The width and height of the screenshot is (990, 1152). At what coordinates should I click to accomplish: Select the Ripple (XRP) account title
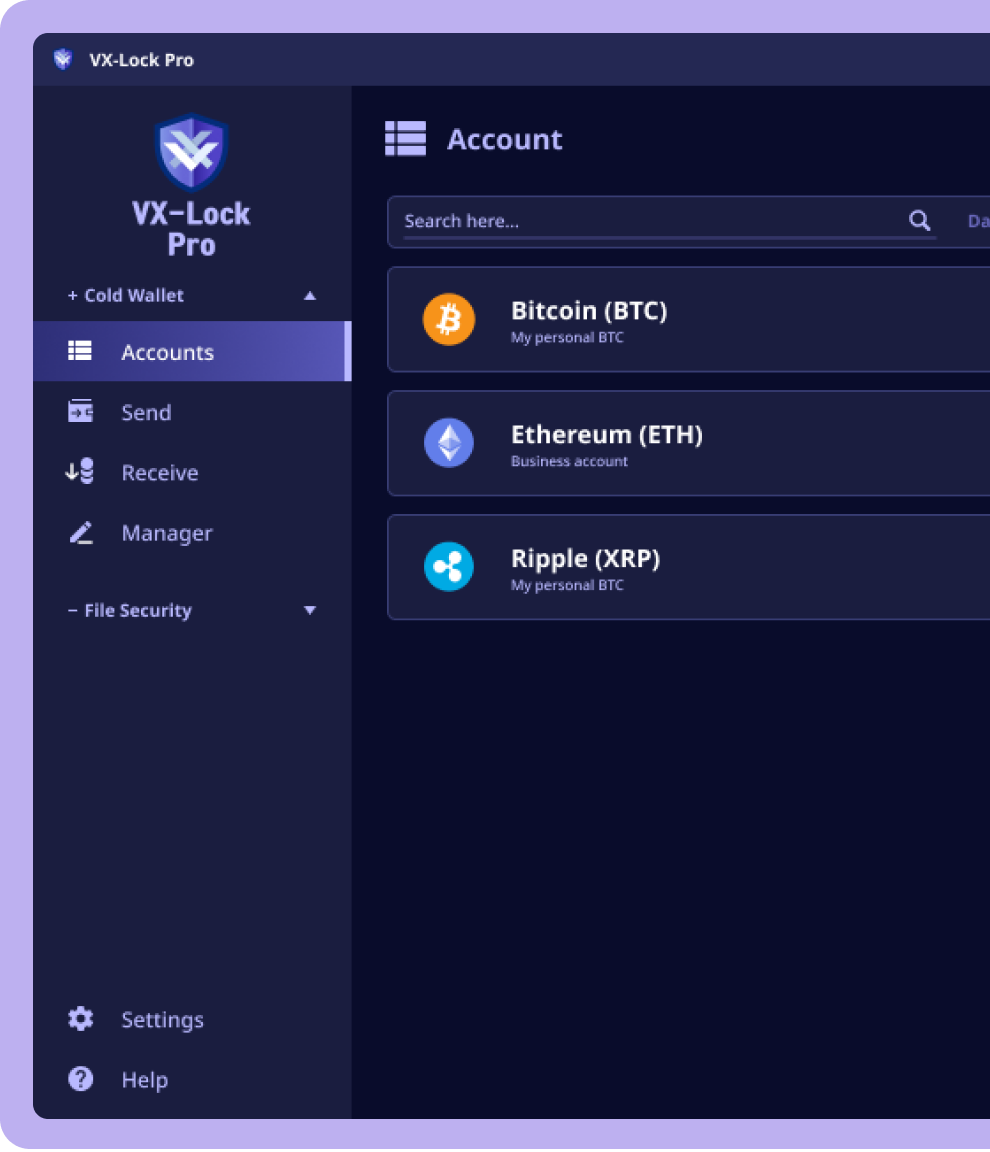pyautogui.click(x=585, y=559)
